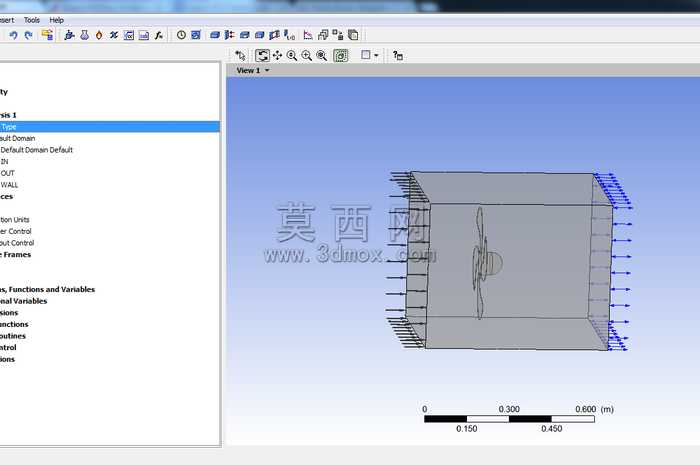Select Expressions, Functions and Variables item

pyautogui.click(x=47, y=289)
